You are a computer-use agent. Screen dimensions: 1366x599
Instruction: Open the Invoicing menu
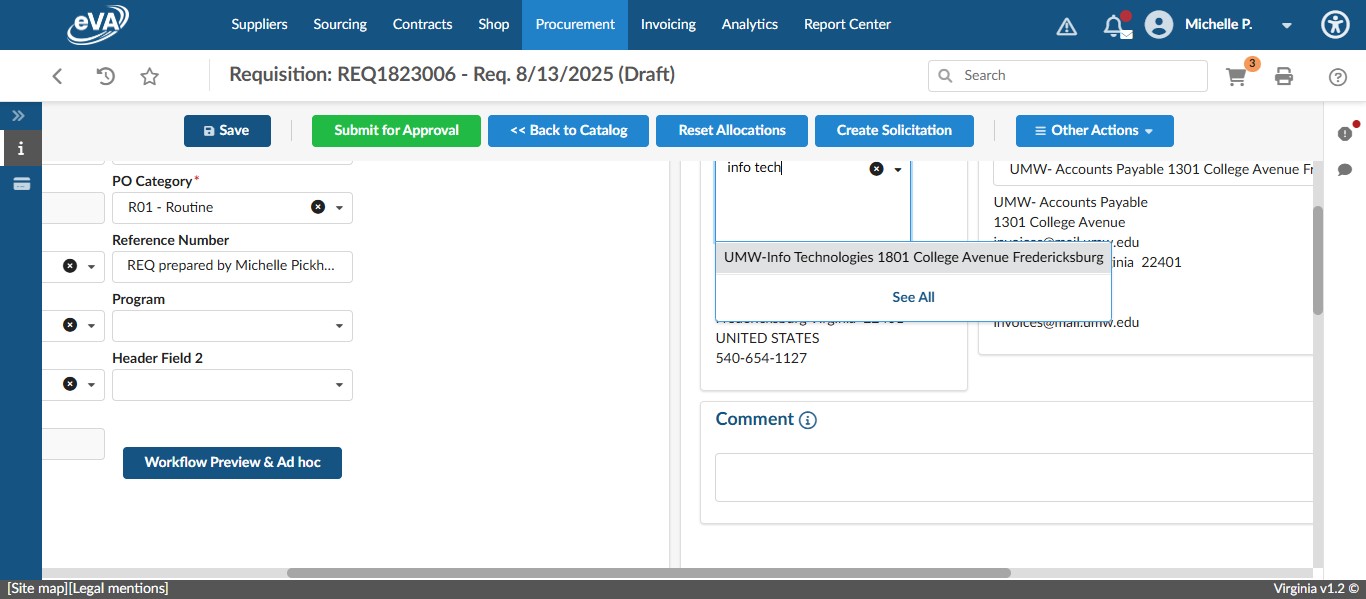pyautogui.click(x=668, y=25)
